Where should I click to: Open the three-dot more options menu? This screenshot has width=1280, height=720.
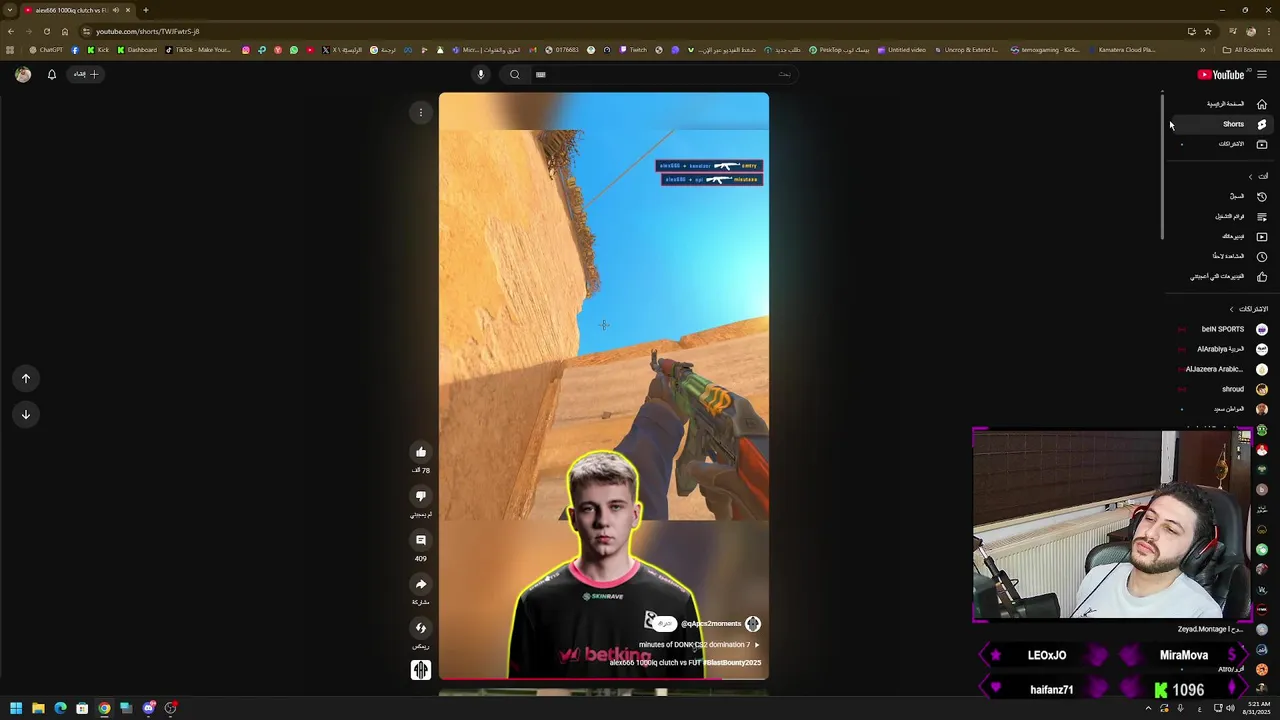[421, 113]
